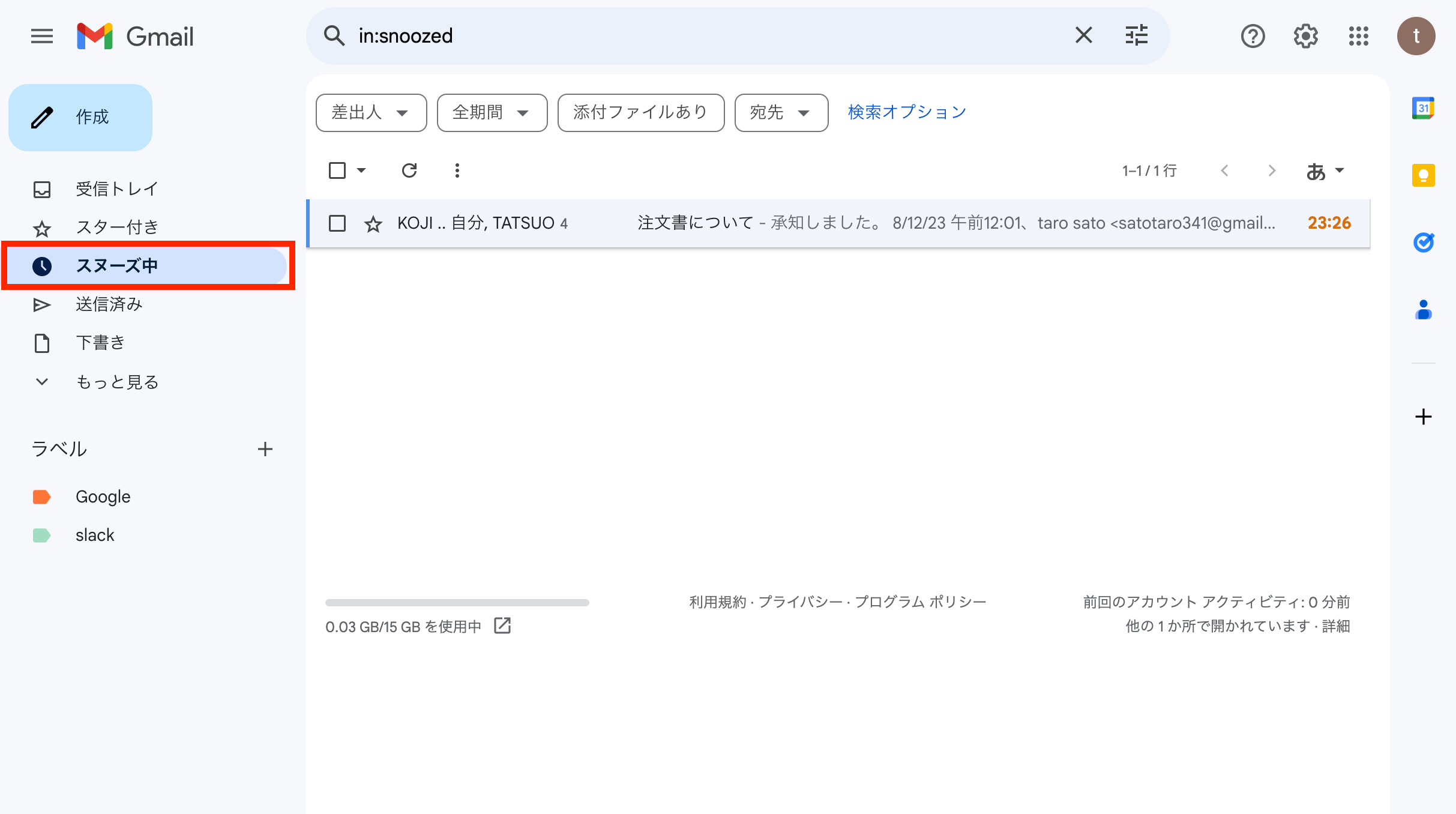Click the orange Google label color tag

(41, 497)
